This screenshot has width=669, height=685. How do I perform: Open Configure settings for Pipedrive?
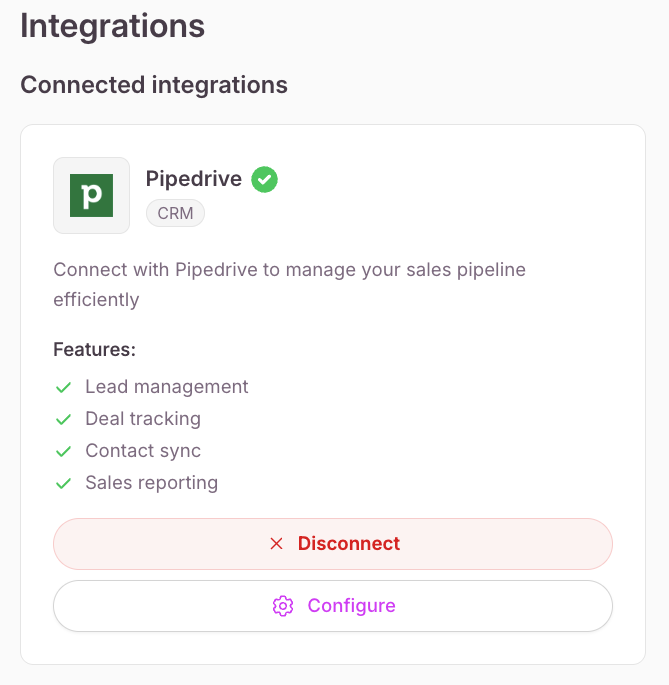pos(333,606)
